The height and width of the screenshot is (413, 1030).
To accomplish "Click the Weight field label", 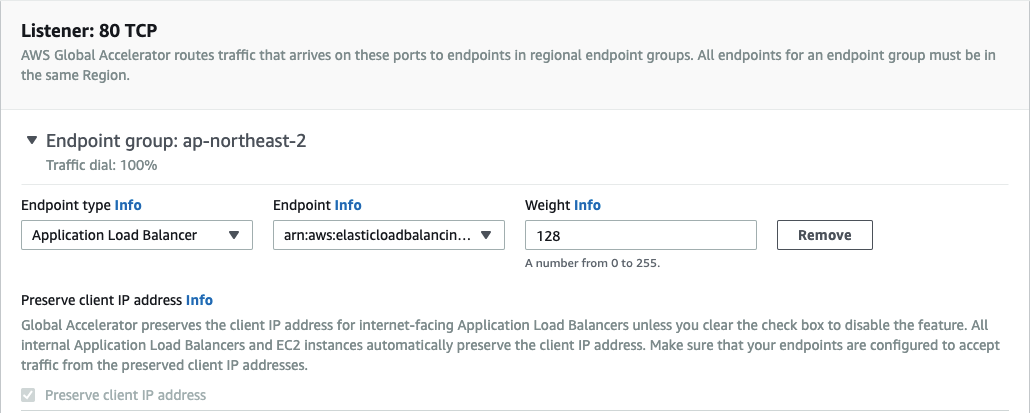I will pos(547,205).
